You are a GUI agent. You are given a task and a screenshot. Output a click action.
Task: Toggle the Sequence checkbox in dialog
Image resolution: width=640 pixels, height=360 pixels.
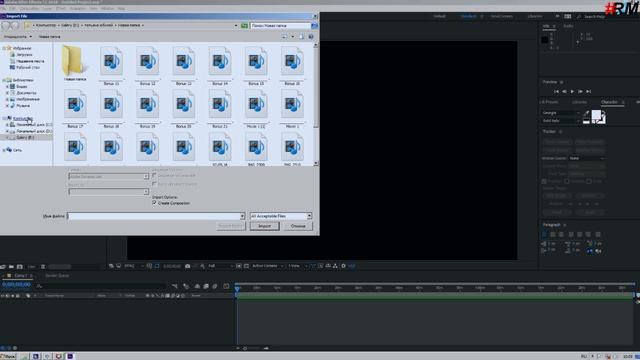click(154, 176)
